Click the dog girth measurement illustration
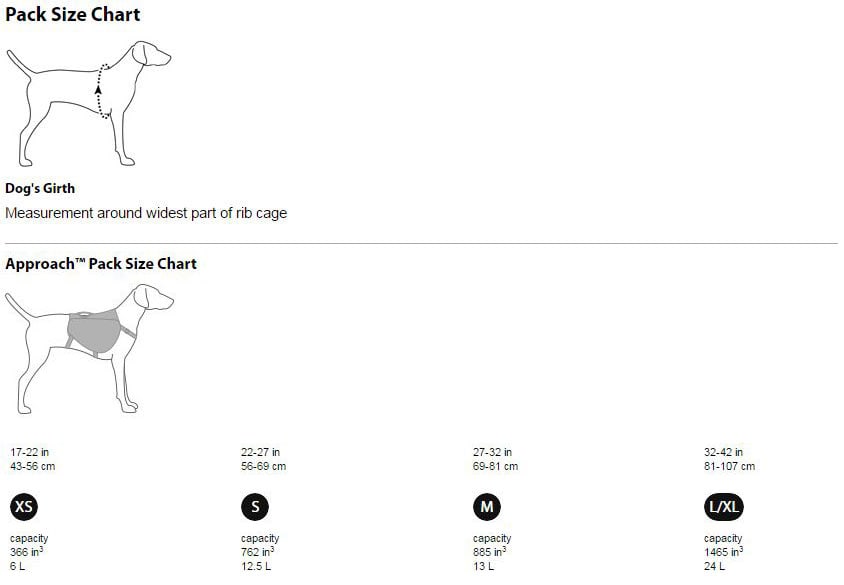This screenshot has height=585, width=844. click(x=88, y=103)
